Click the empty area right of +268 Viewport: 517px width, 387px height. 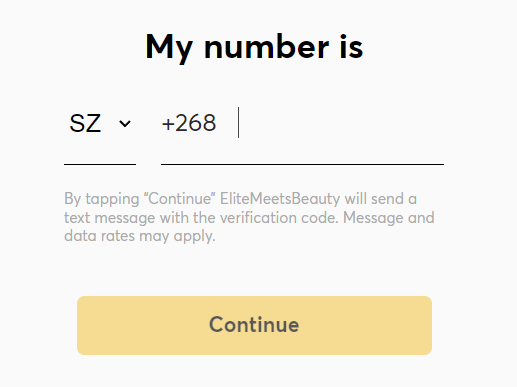pyautogui.click(x=342, y=123)
